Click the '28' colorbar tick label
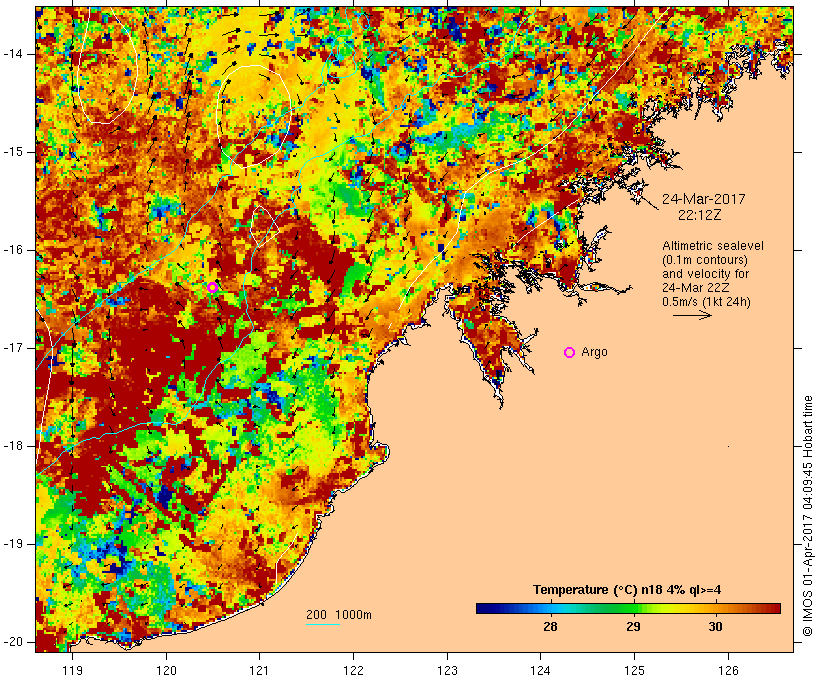Viewport: 820px width, 680px height. 550,627
